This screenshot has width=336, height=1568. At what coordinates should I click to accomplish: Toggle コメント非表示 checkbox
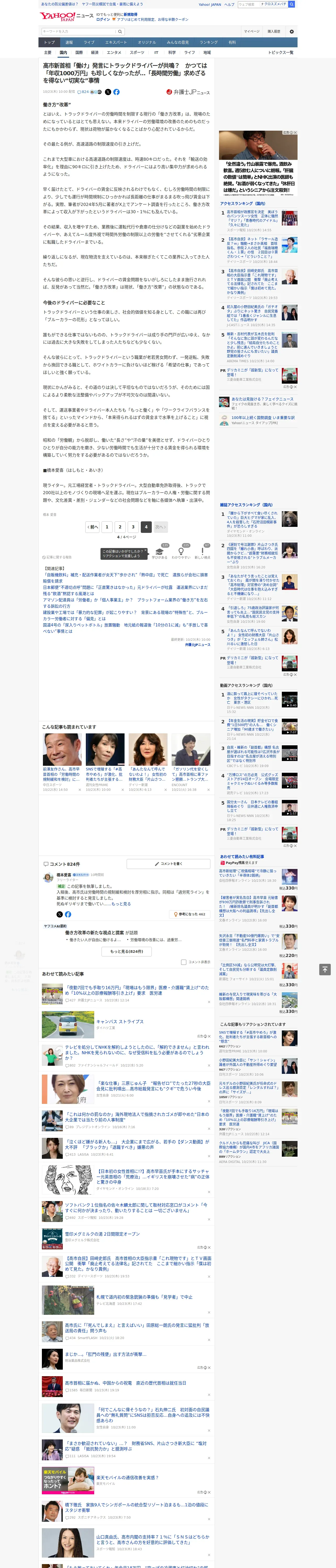[183, 962]
